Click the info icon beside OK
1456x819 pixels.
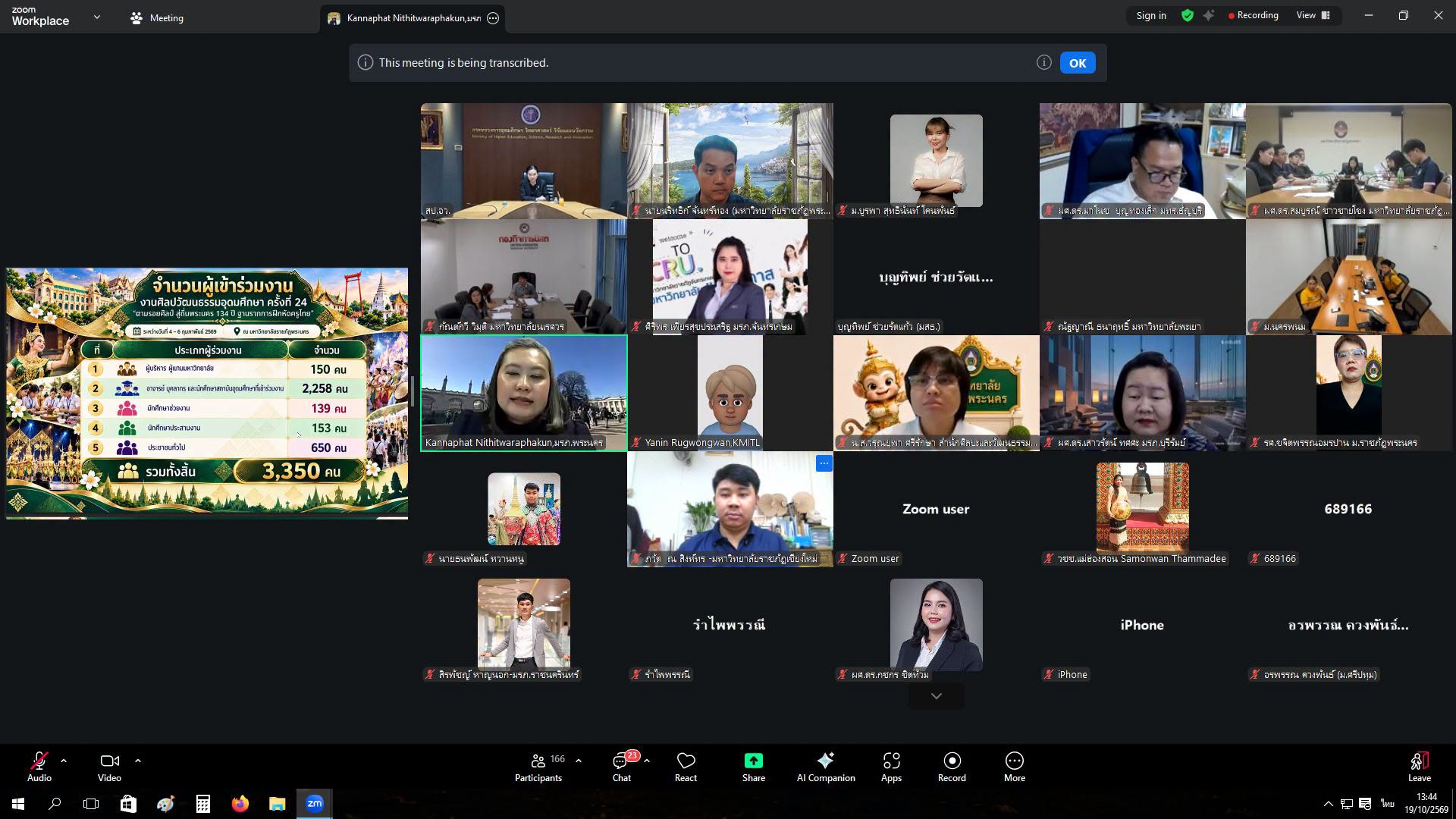pos(1044,63)
